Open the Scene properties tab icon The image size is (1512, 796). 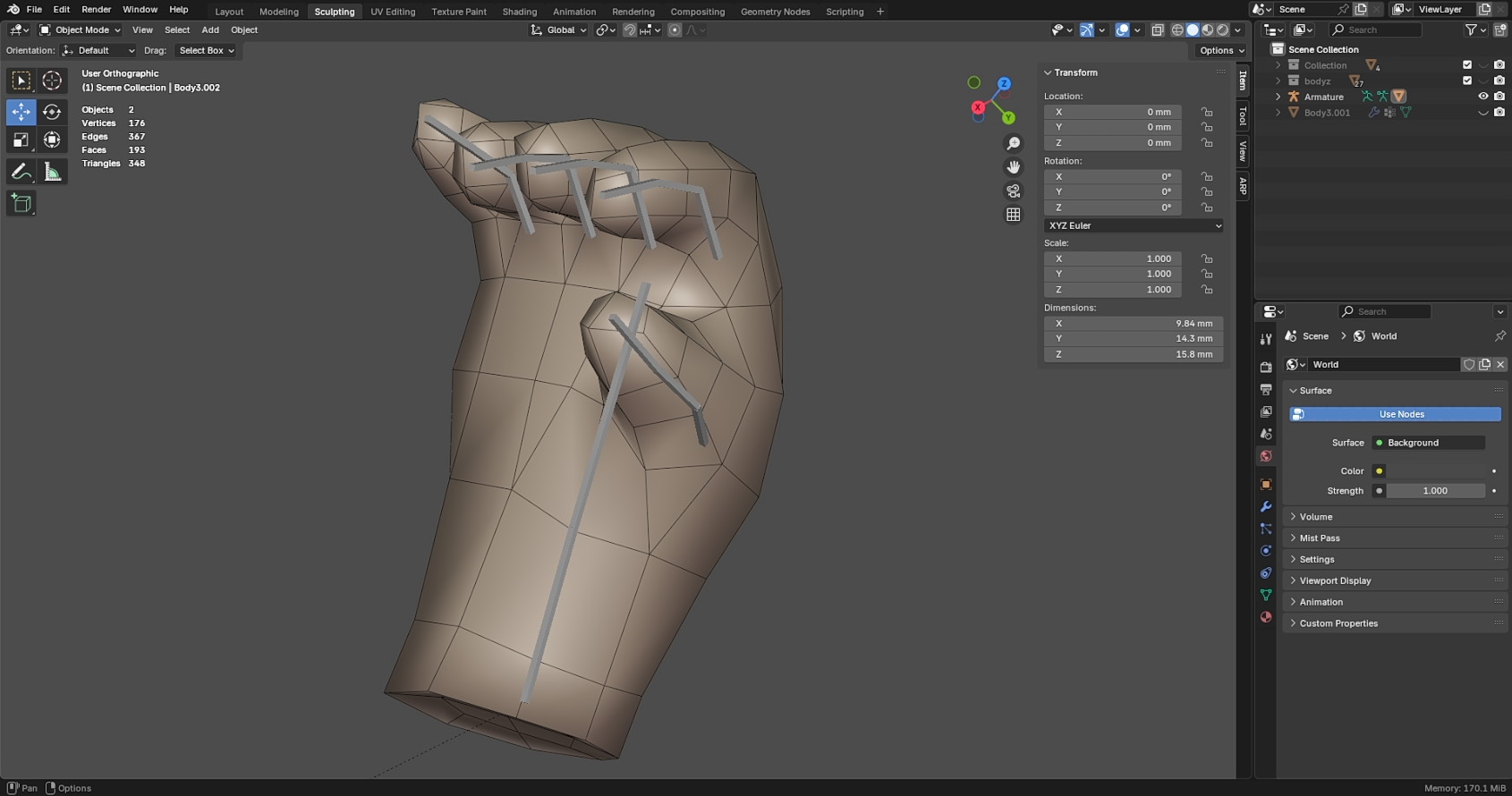(x=1266, y=434)
